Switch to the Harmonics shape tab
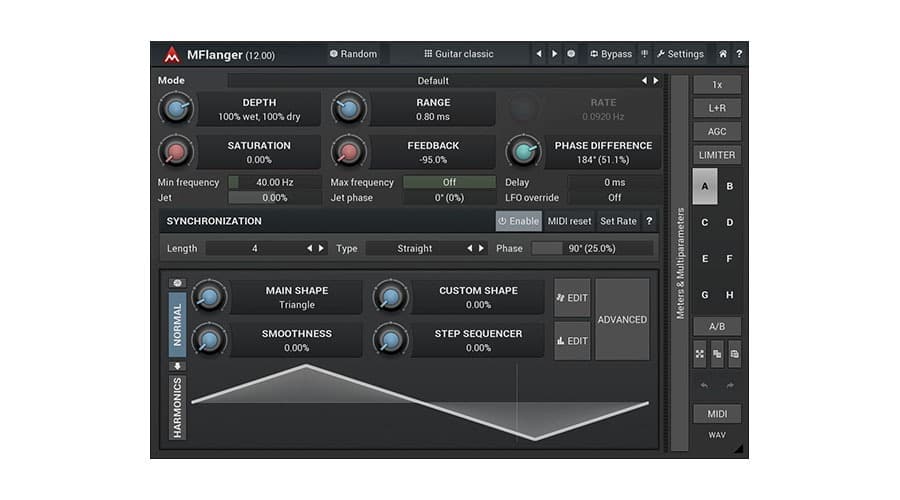This screenshot has width=900, height=500. (x=177, y=408)
